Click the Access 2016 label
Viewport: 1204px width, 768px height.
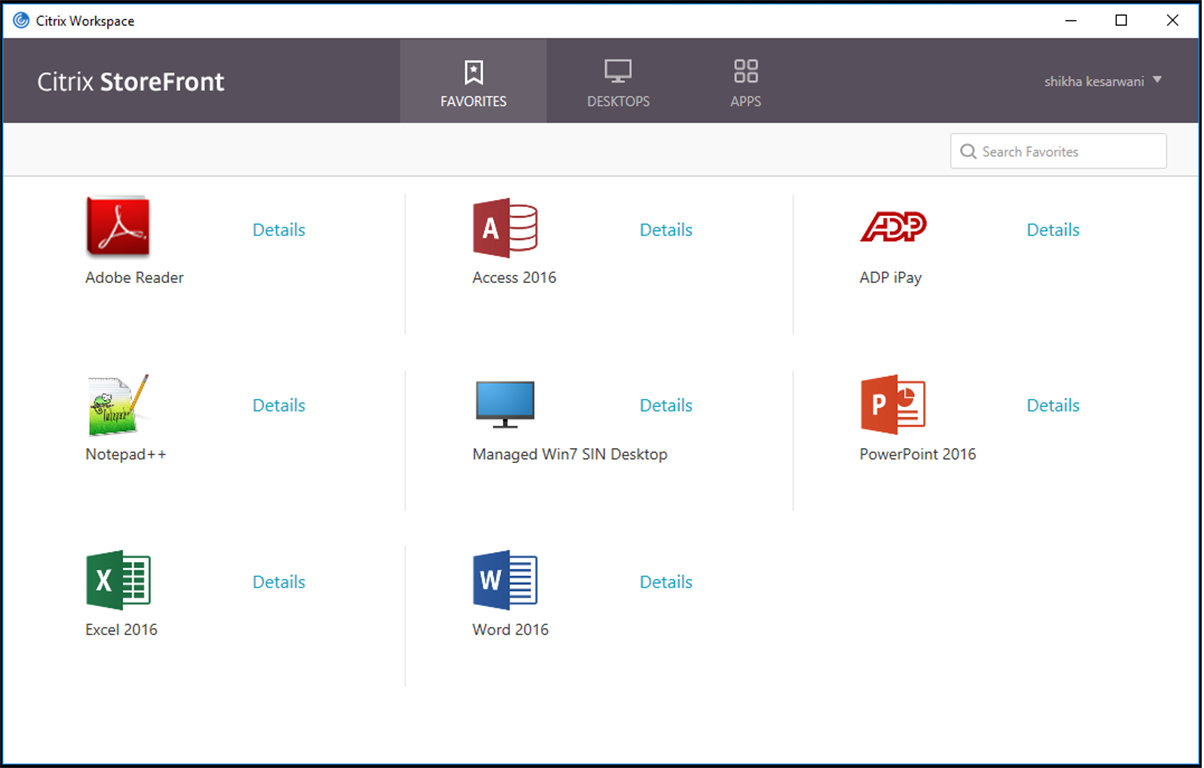click(x=514, y=277)
